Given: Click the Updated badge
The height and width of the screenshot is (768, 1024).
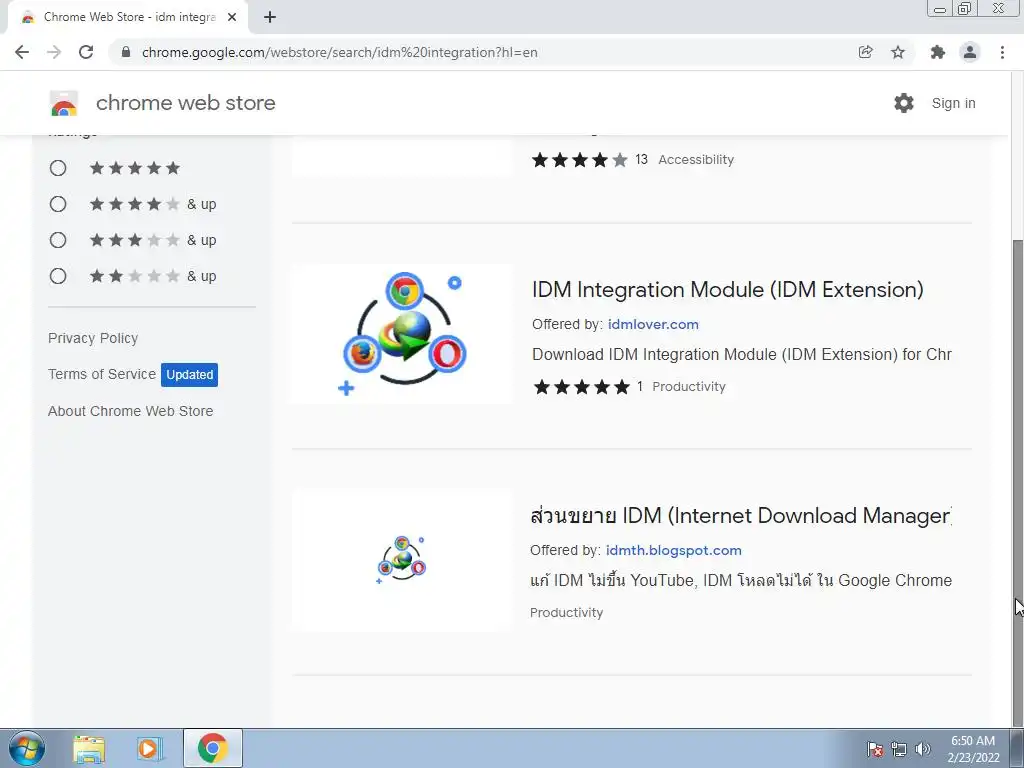Looking at the screenshot, I should point(189,375).
